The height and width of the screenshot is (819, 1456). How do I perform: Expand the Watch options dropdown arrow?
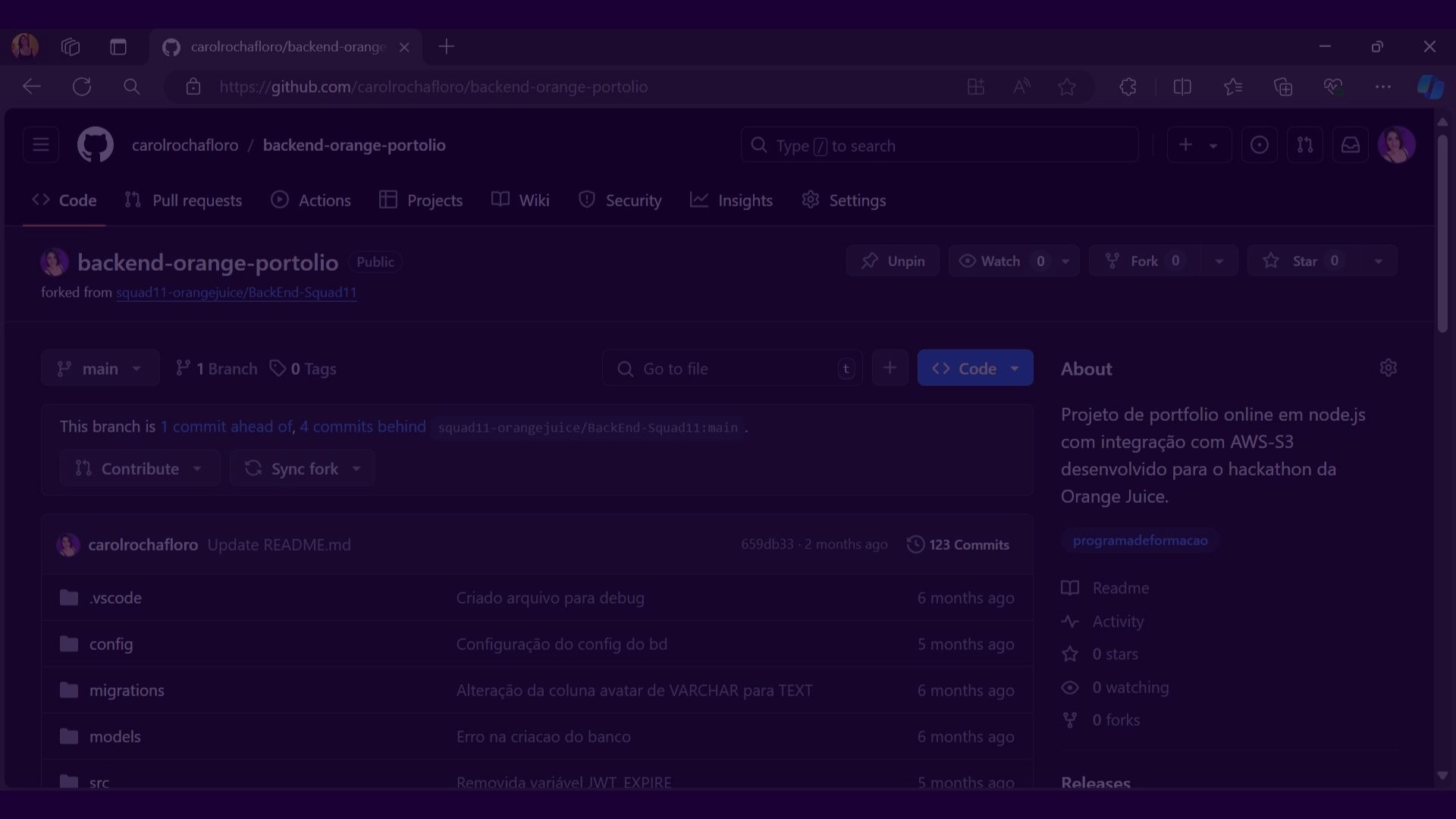(x=1065, y=261)
